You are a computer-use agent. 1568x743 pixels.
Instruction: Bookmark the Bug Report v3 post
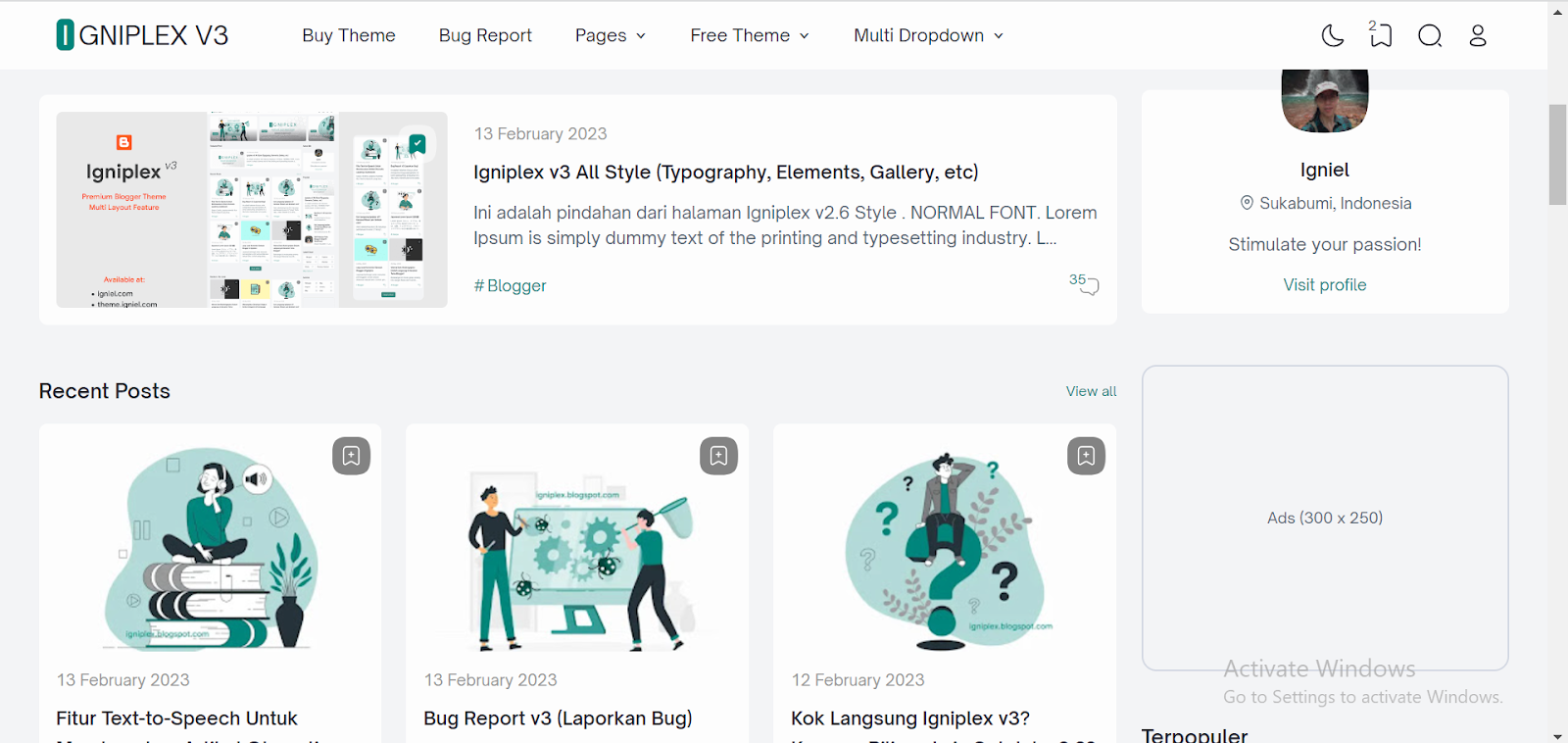718,456
